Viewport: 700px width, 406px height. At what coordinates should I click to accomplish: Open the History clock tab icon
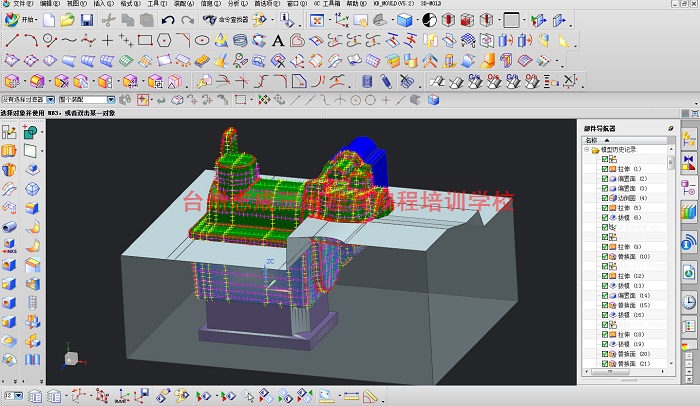pyautogui.click(x=689, y=302)
